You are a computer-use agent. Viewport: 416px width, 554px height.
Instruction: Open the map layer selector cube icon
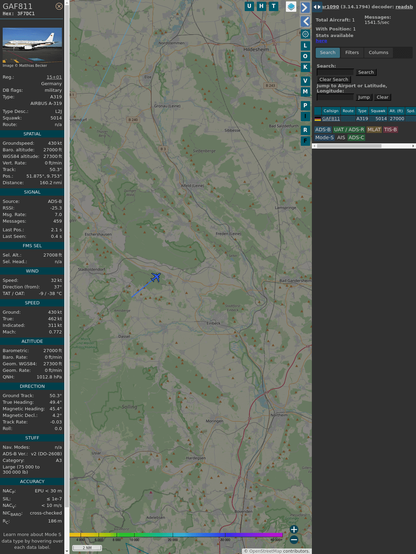(291, 6)
